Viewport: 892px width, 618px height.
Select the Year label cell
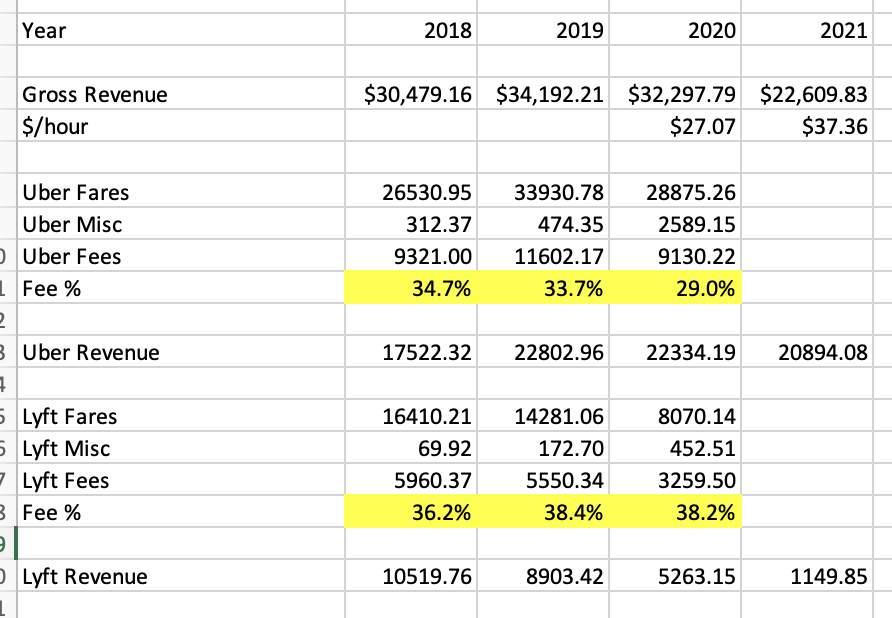(x=181, y=30)
